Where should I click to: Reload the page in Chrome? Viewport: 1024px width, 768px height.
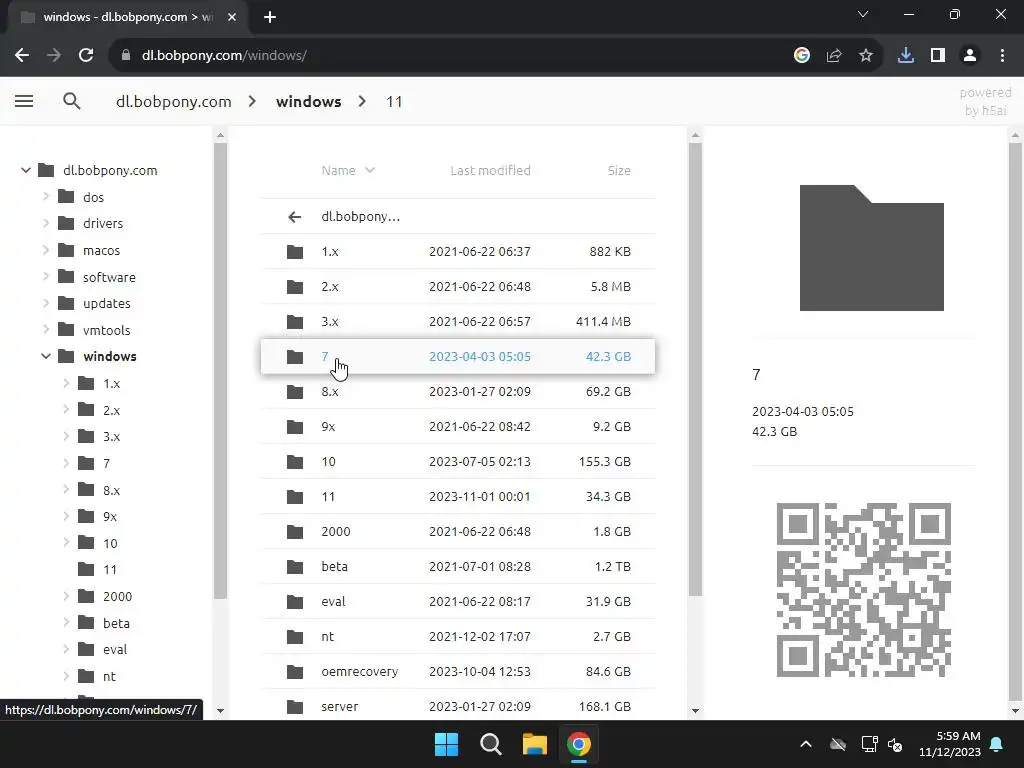point(86,56)
